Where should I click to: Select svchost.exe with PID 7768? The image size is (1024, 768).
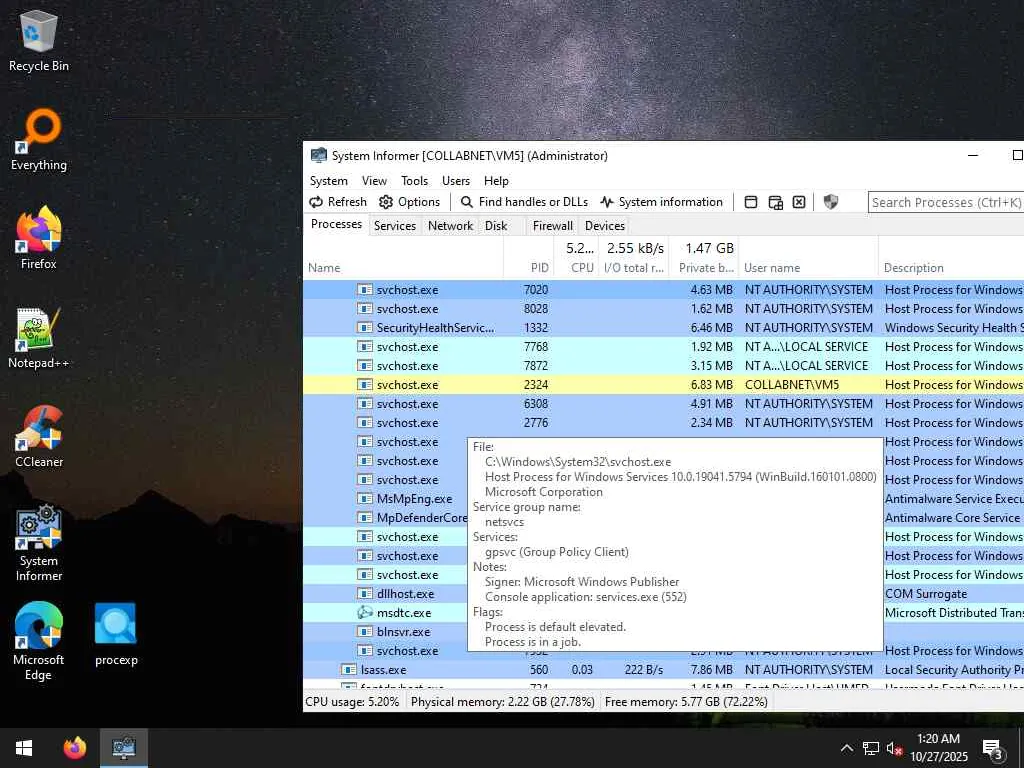click(664, 347)
